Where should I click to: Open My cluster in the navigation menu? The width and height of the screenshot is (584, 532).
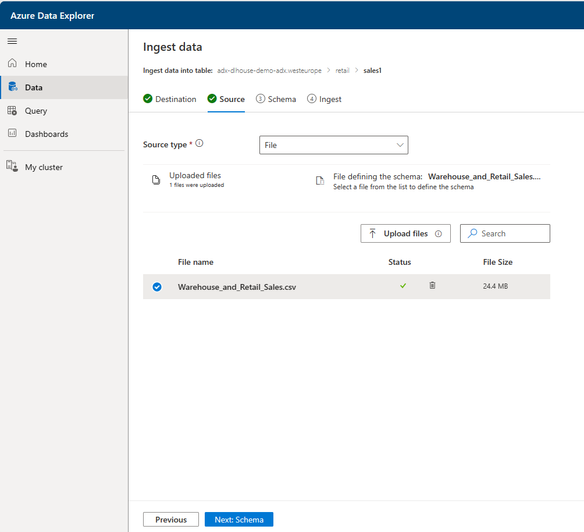coord(64,167)
